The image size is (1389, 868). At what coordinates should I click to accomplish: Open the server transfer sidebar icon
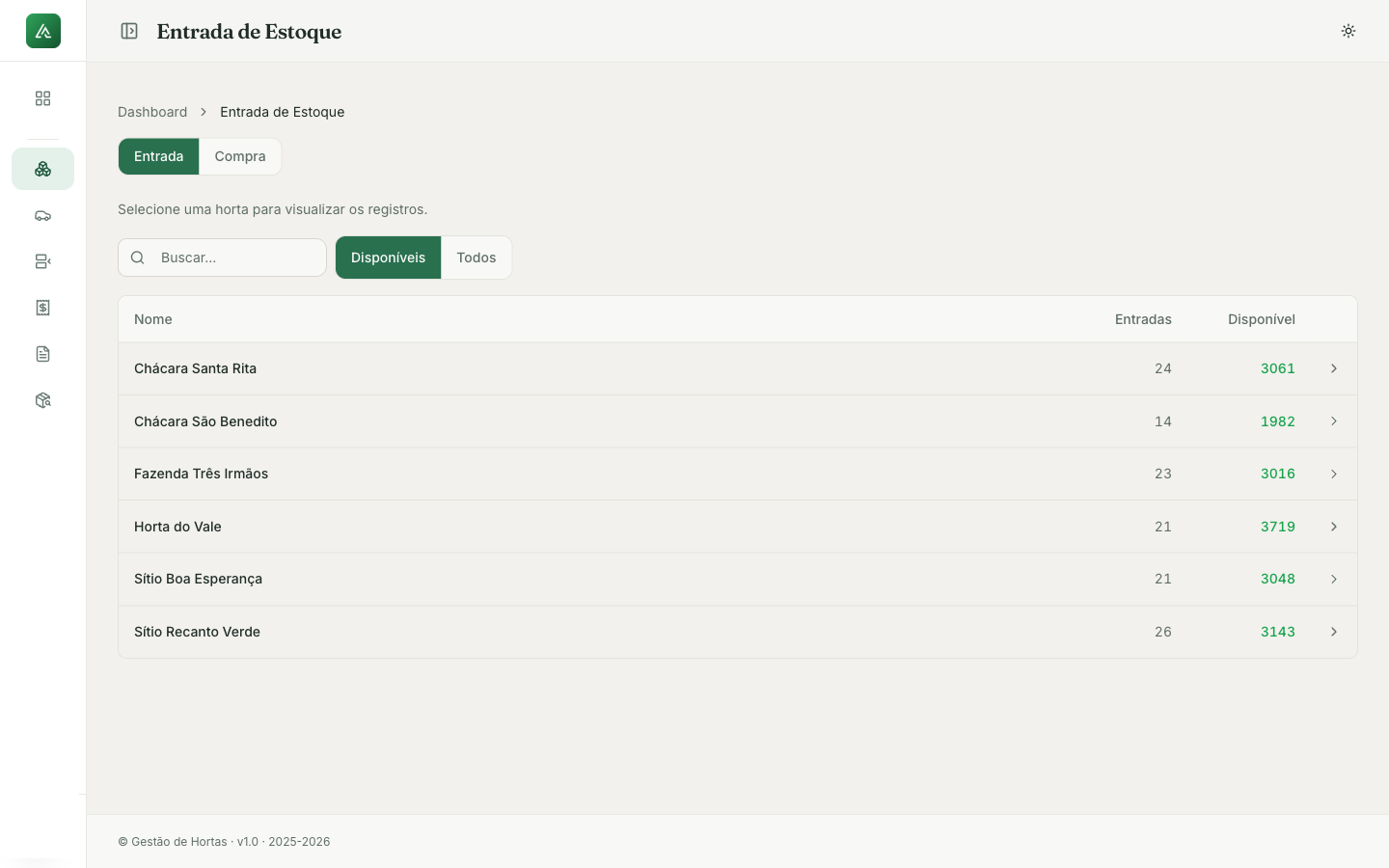pyautogui.click(x=42, y=261)
